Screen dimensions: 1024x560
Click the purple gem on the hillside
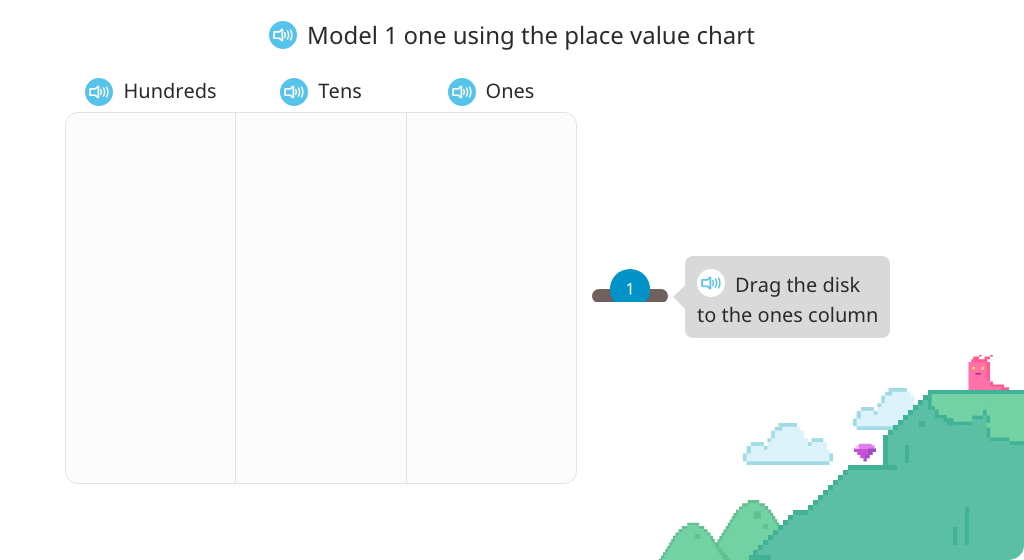(x=865, y=452)
